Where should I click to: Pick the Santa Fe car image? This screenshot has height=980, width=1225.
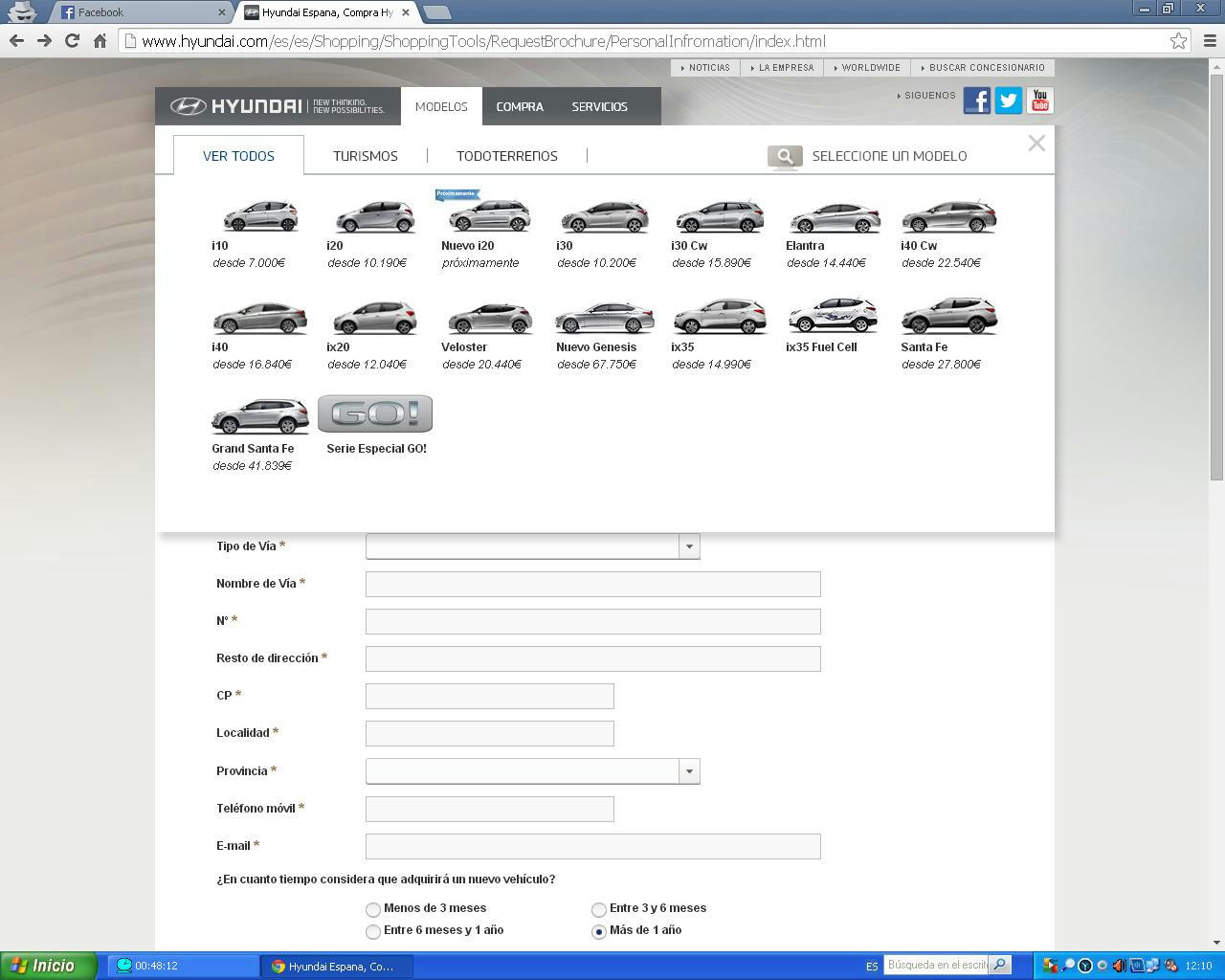[x=948, y=315]
